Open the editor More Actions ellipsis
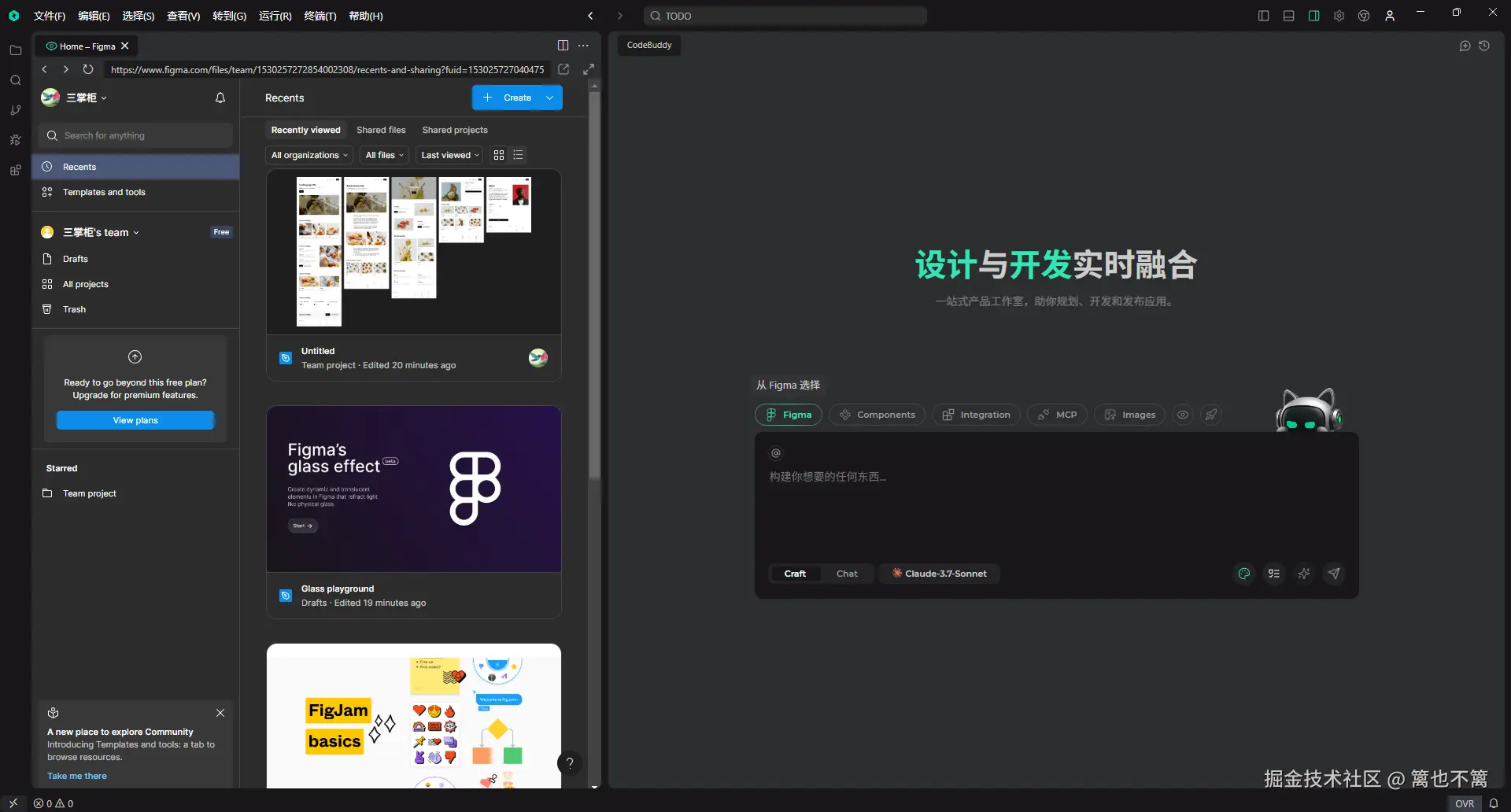Screen dimensions: 1511x812 point(583,46)
